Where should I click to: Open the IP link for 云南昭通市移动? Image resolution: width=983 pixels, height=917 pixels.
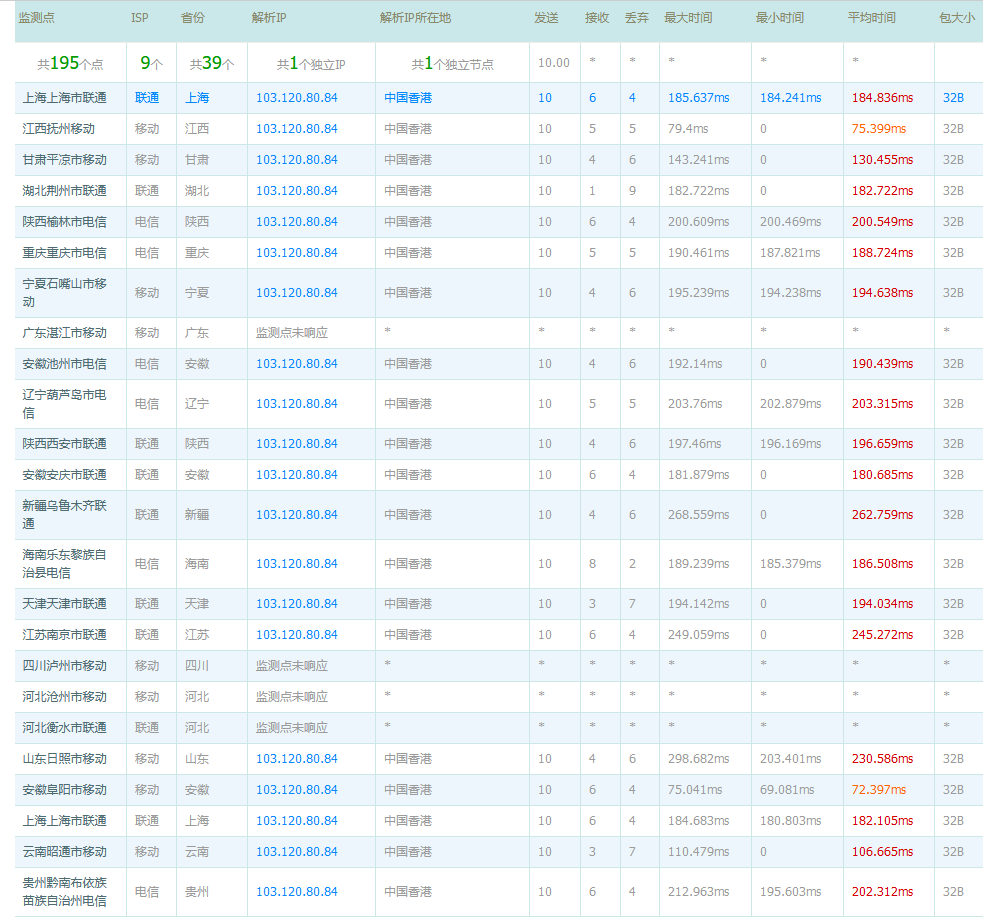297,852
